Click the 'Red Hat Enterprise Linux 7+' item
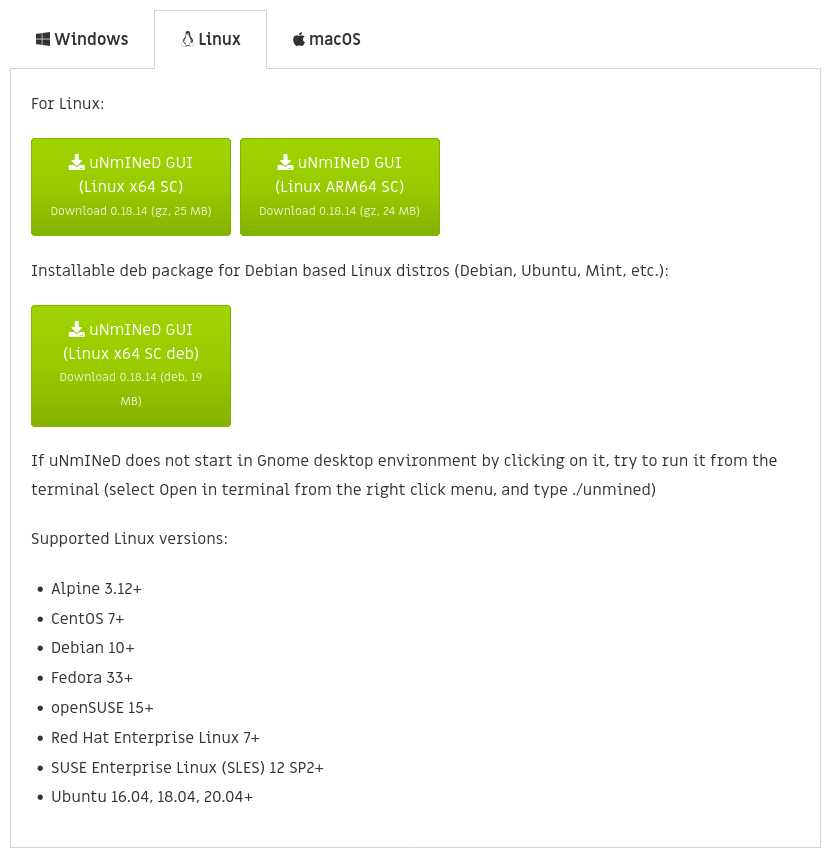This screenshot has width=830, height=857. 155,738
